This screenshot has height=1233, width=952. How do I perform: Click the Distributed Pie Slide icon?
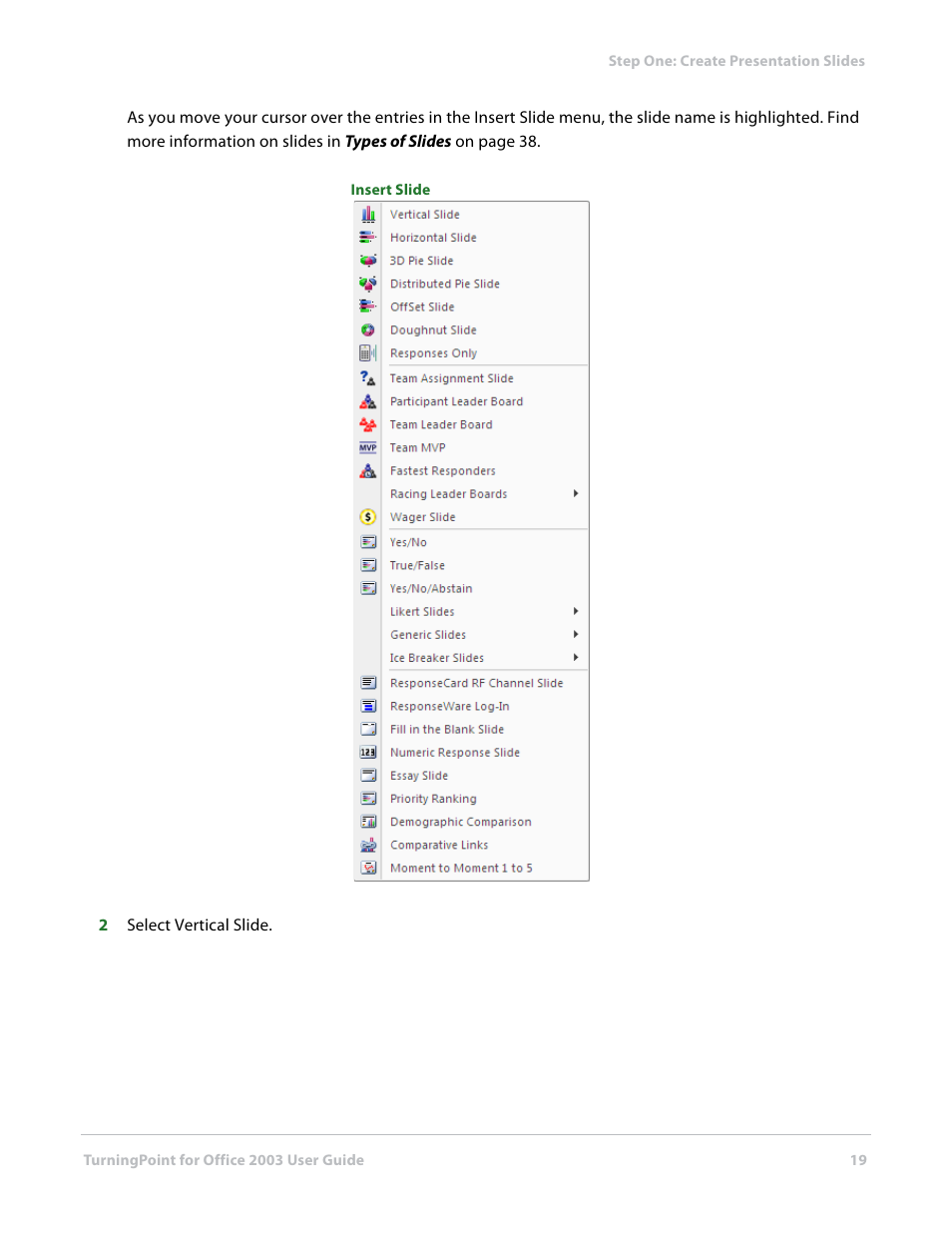[x=368, y=284]
